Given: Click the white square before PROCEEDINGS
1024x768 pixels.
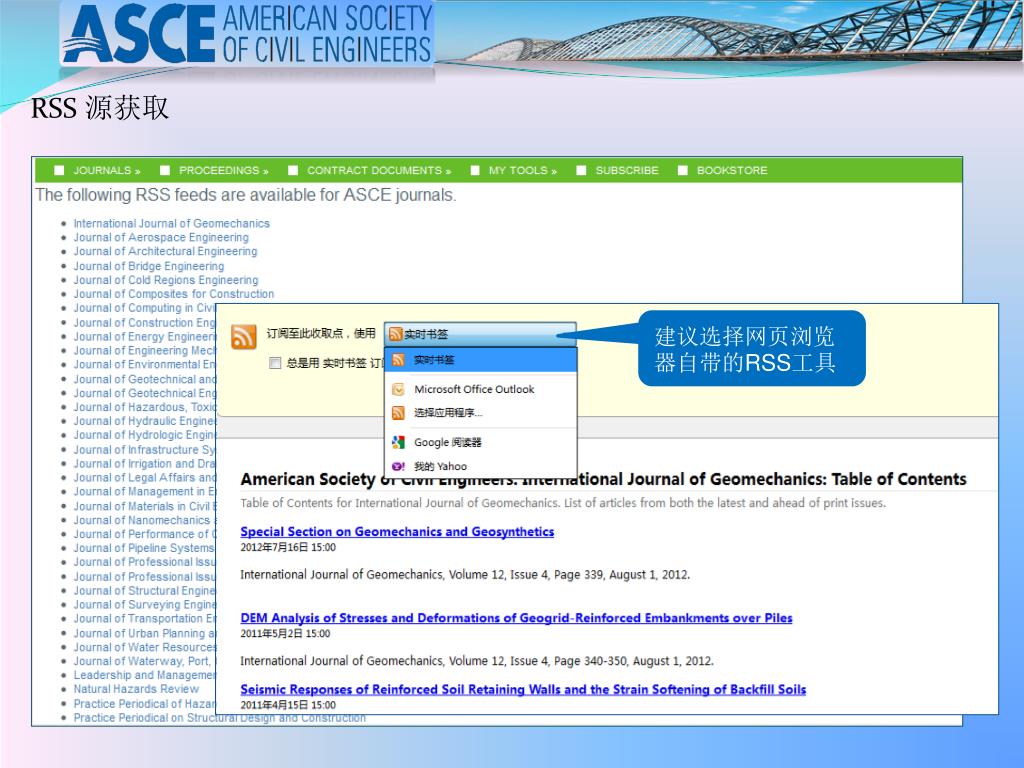Looking at the screenshot, I should tap(165, 170).
